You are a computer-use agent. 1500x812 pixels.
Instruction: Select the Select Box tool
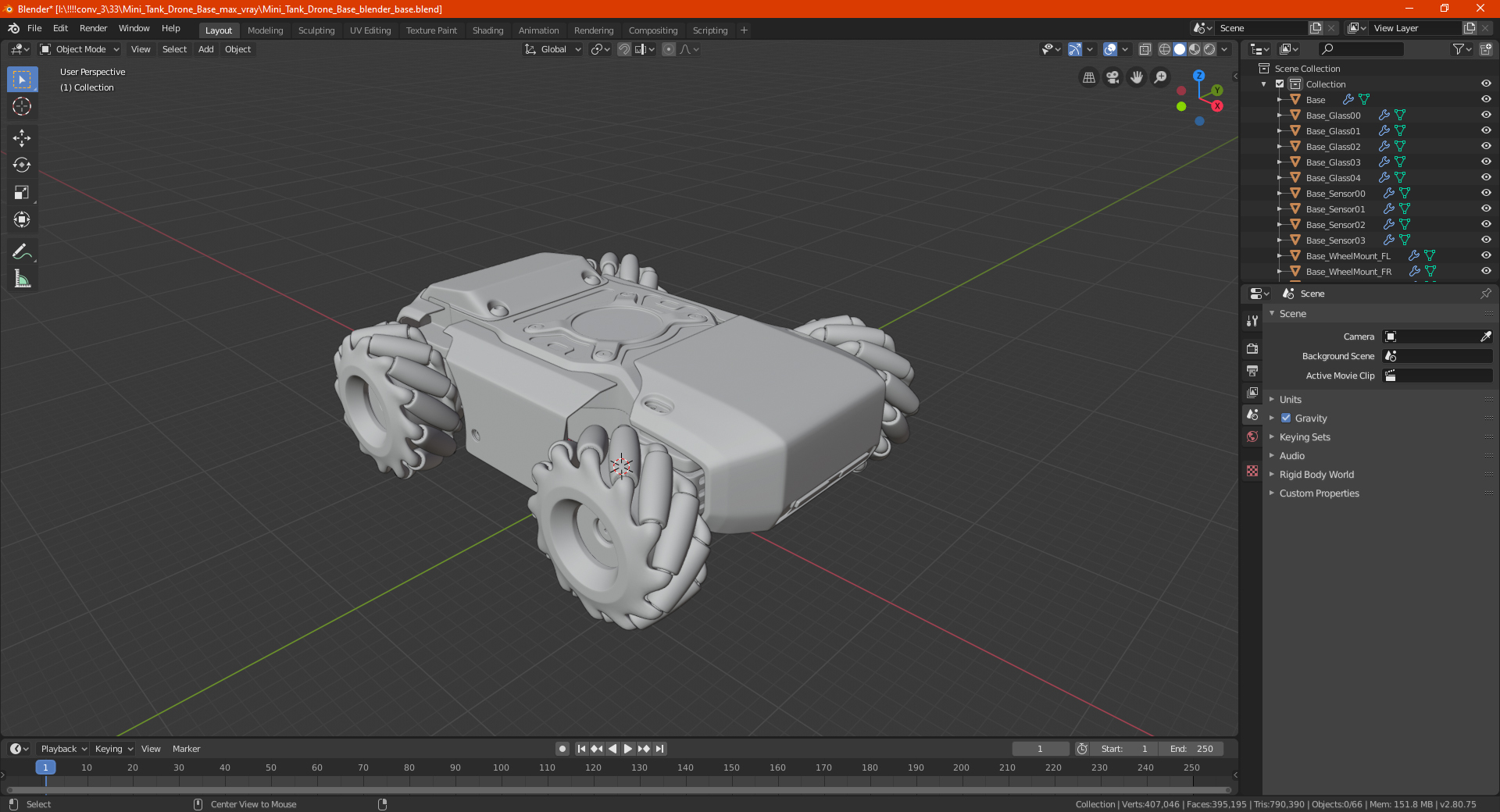(x=22, y=80)
